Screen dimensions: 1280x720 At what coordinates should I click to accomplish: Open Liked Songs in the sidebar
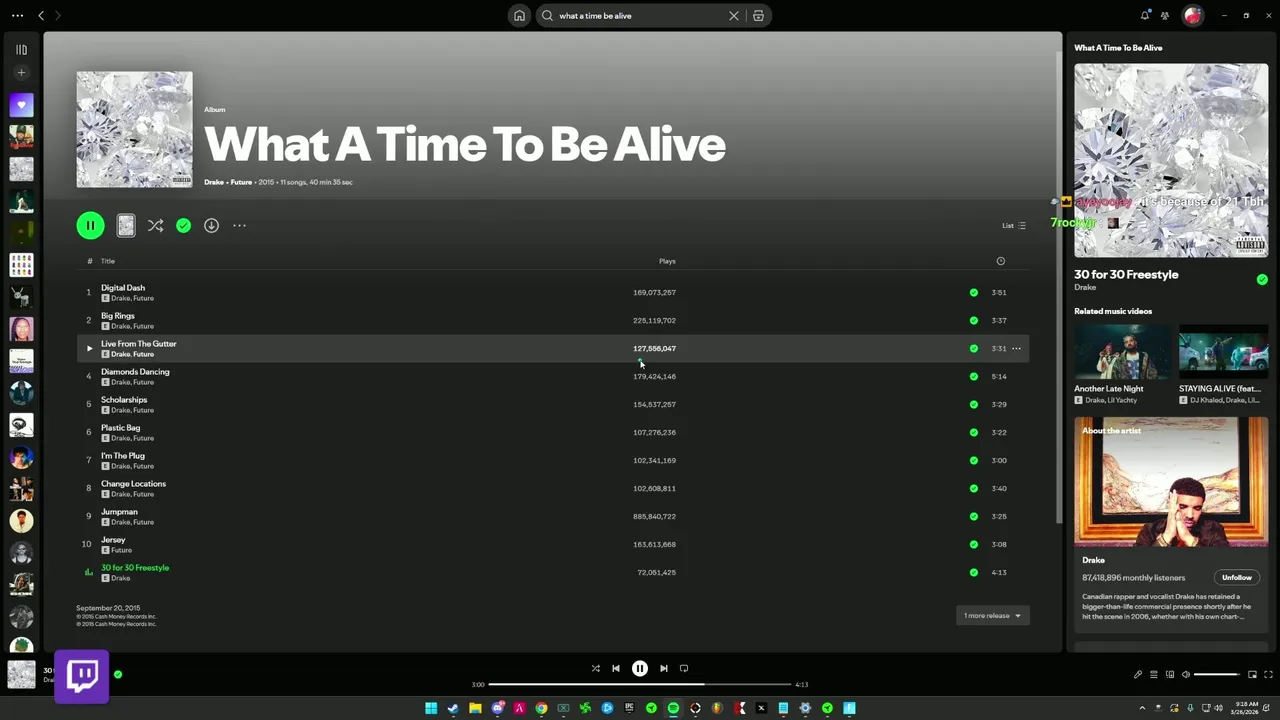coord(21,105)
